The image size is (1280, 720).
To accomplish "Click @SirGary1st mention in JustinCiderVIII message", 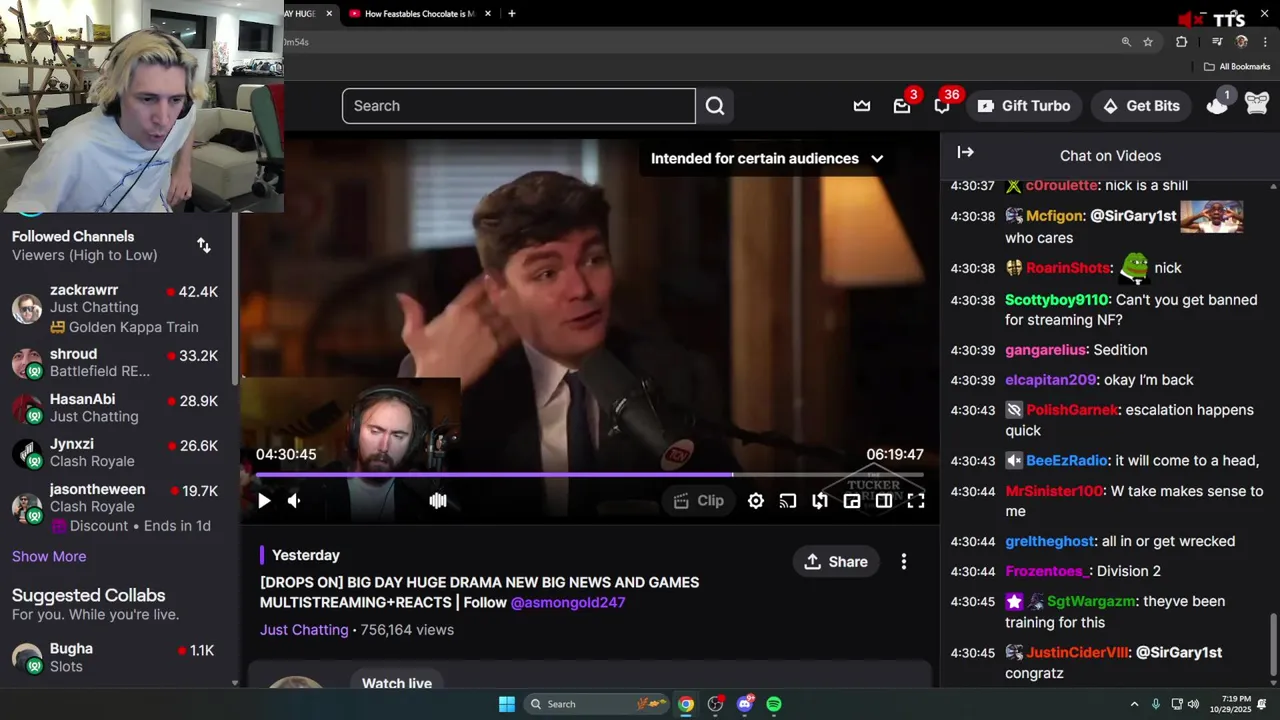I will point(1179,652).
